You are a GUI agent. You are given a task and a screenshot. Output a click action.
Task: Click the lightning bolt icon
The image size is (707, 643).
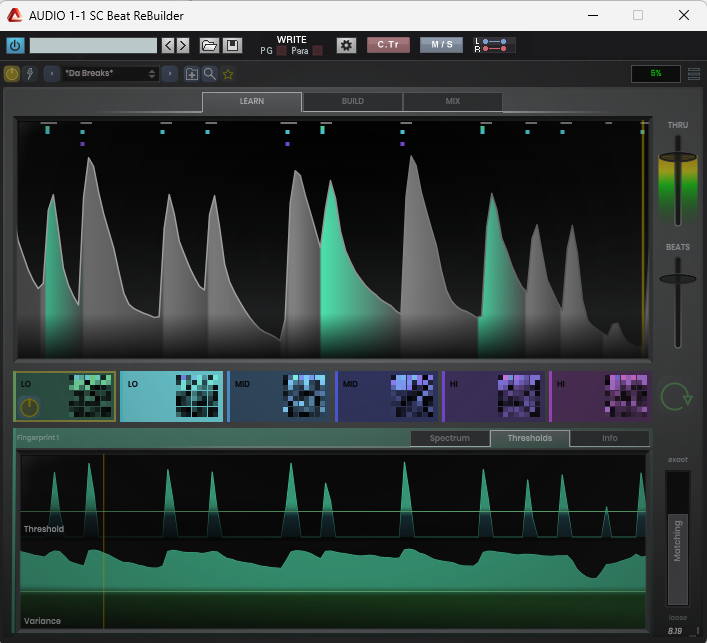(x=30, y=73)
